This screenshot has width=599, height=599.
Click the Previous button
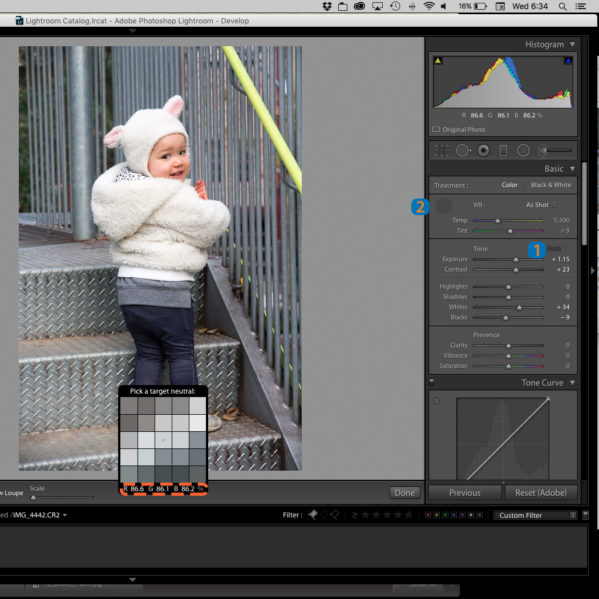pos(465,493)
